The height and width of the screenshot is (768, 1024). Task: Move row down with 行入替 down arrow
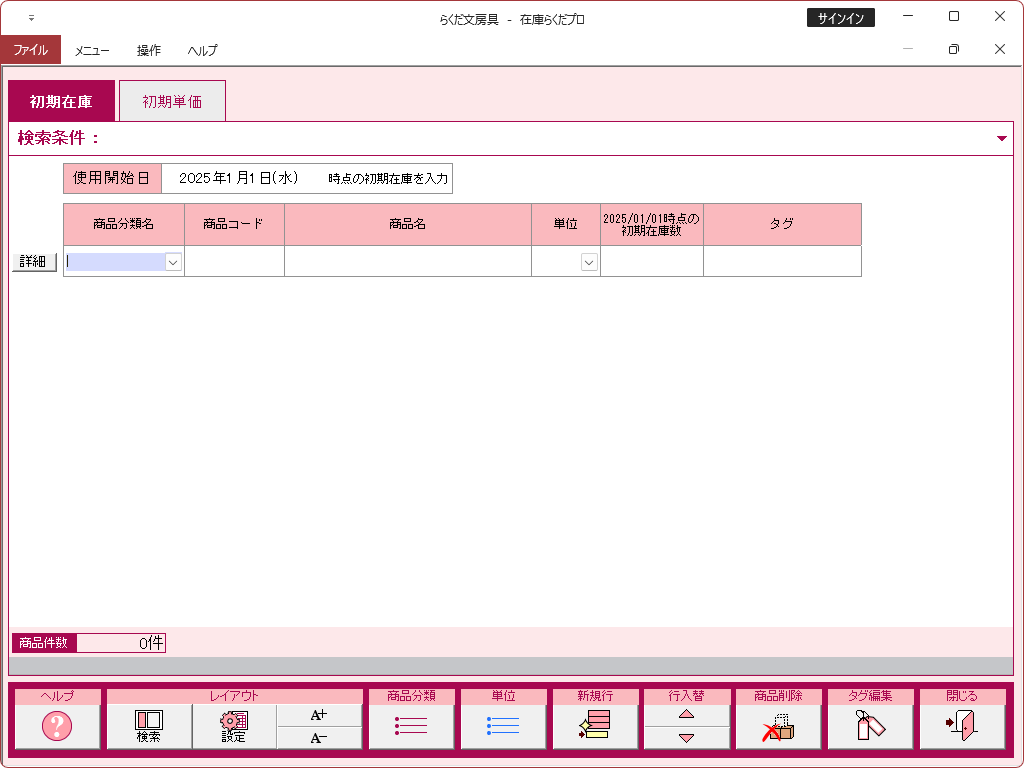tap(686, 738)
